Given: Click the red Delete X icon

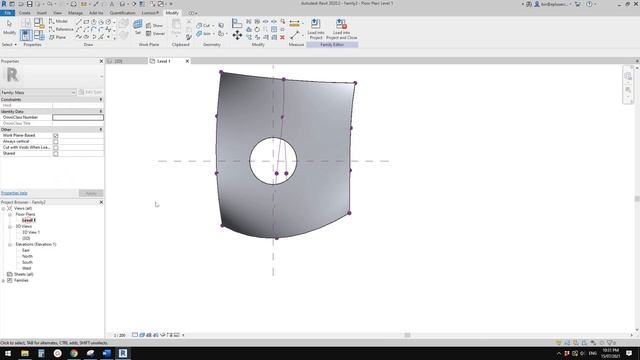Looking at the screenshot, I should [x=282, y=37].
